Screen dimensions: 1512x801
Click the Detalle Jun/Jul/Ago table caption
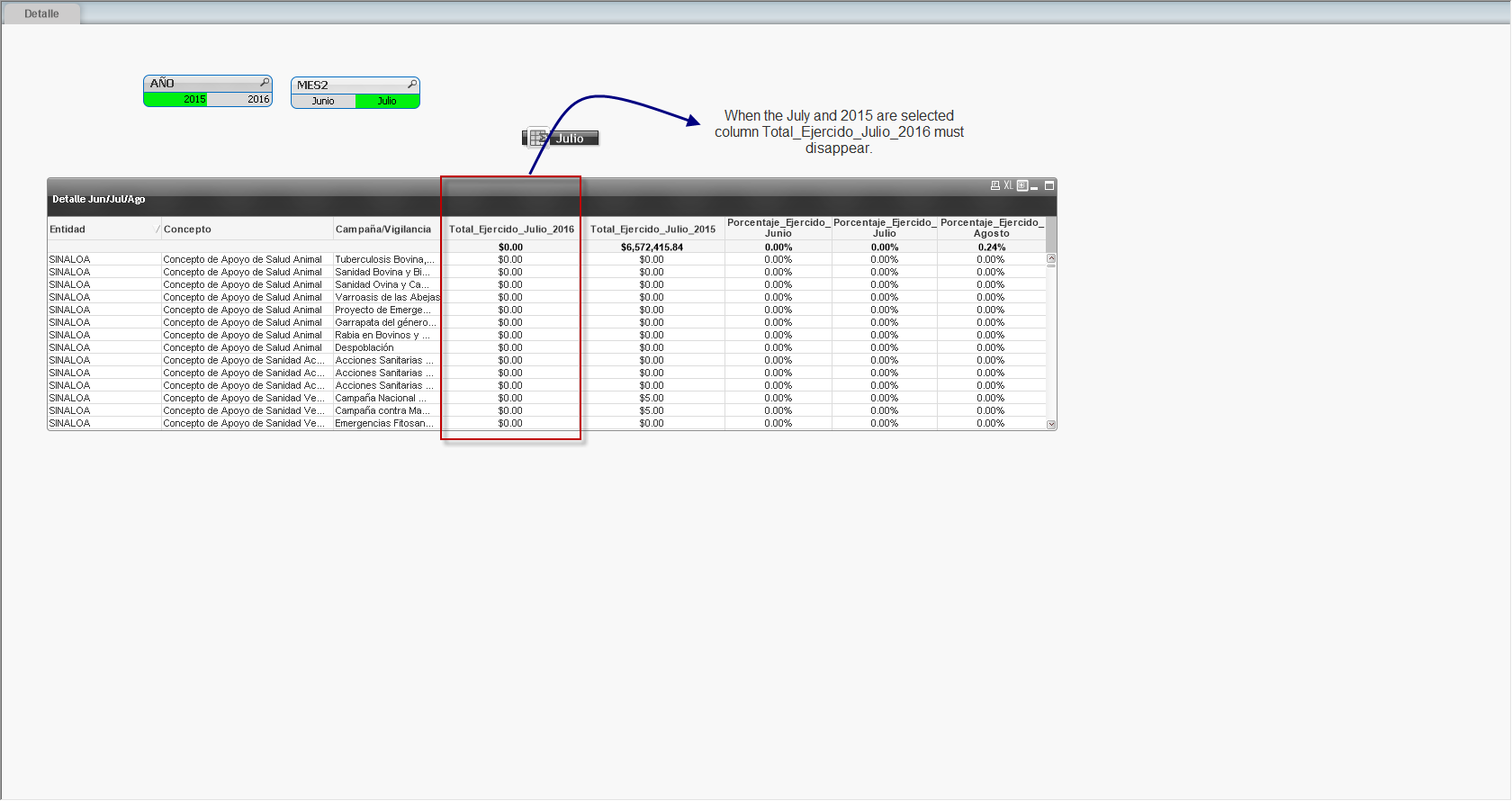tap(99, 199)
